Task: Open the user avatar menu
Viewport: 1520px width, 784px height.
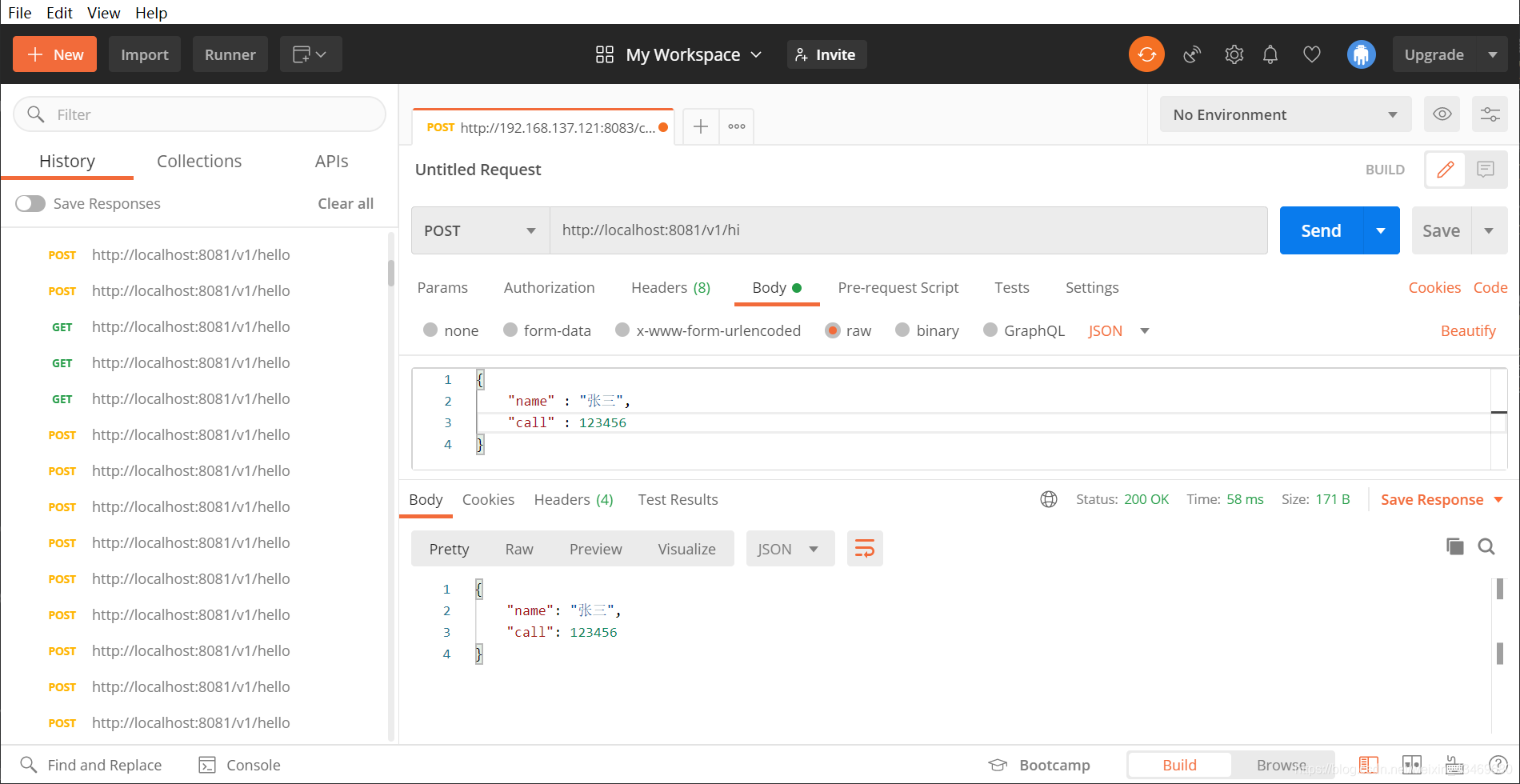Action: click(1361, 54)
